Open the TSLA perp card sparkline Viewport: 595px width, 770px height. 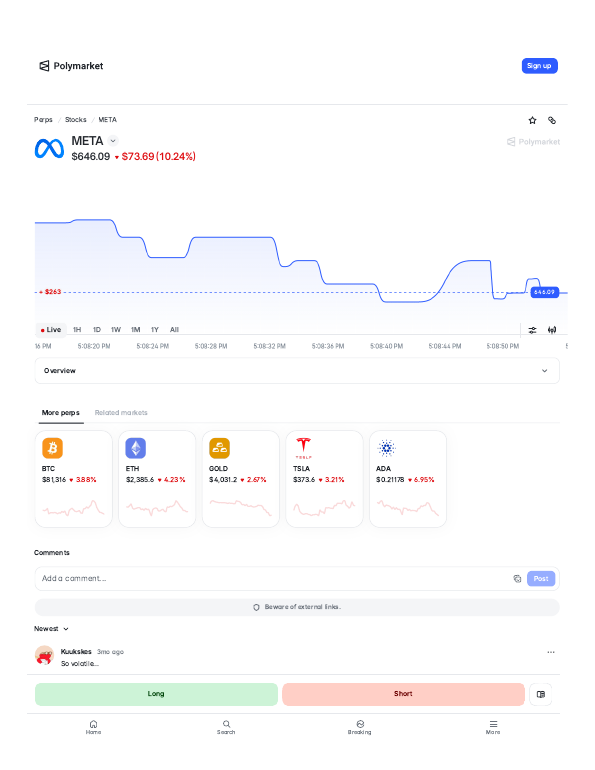(x=324, y=508)
